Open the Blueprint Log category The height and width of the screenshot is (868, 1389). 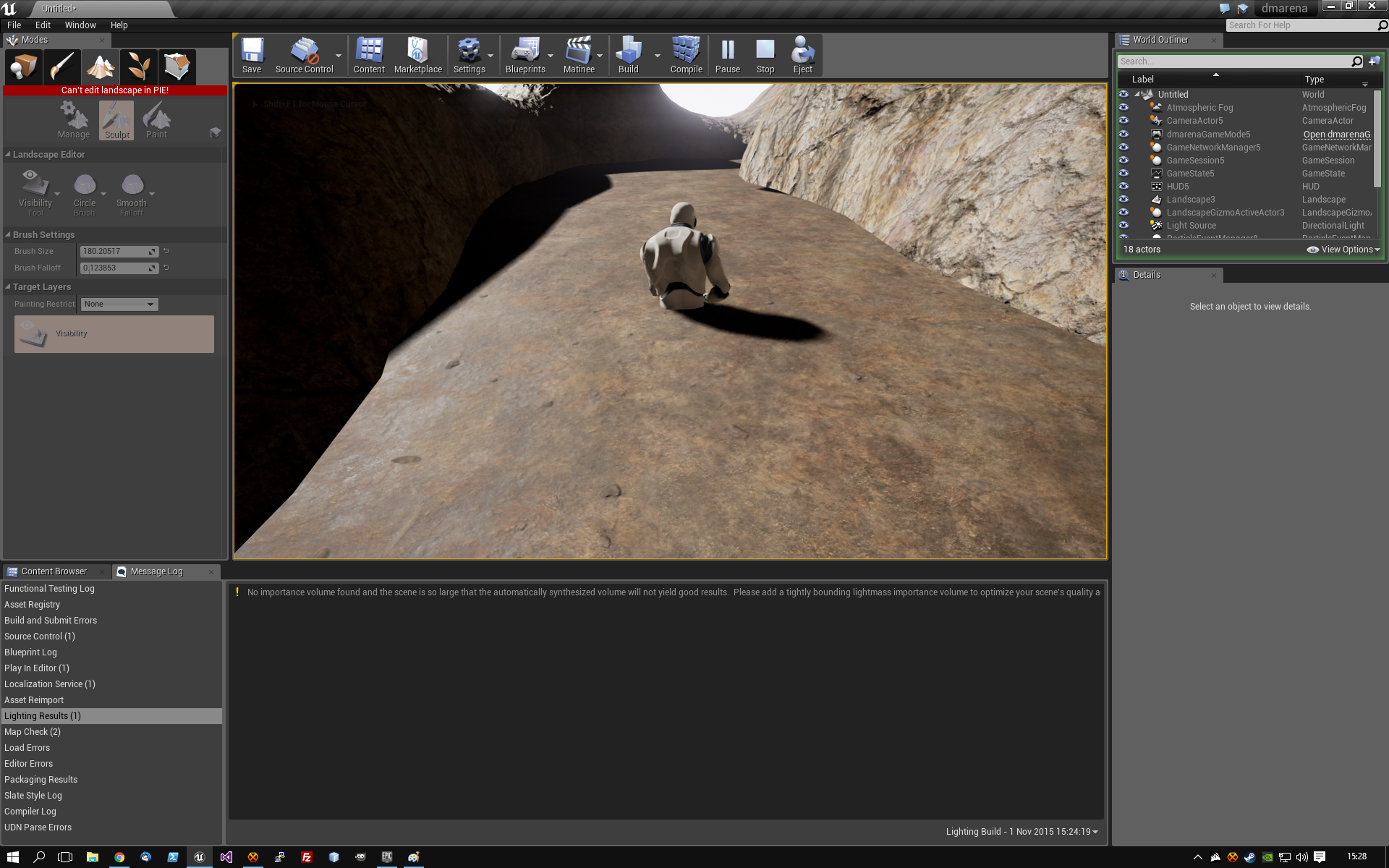pos(111,652)
